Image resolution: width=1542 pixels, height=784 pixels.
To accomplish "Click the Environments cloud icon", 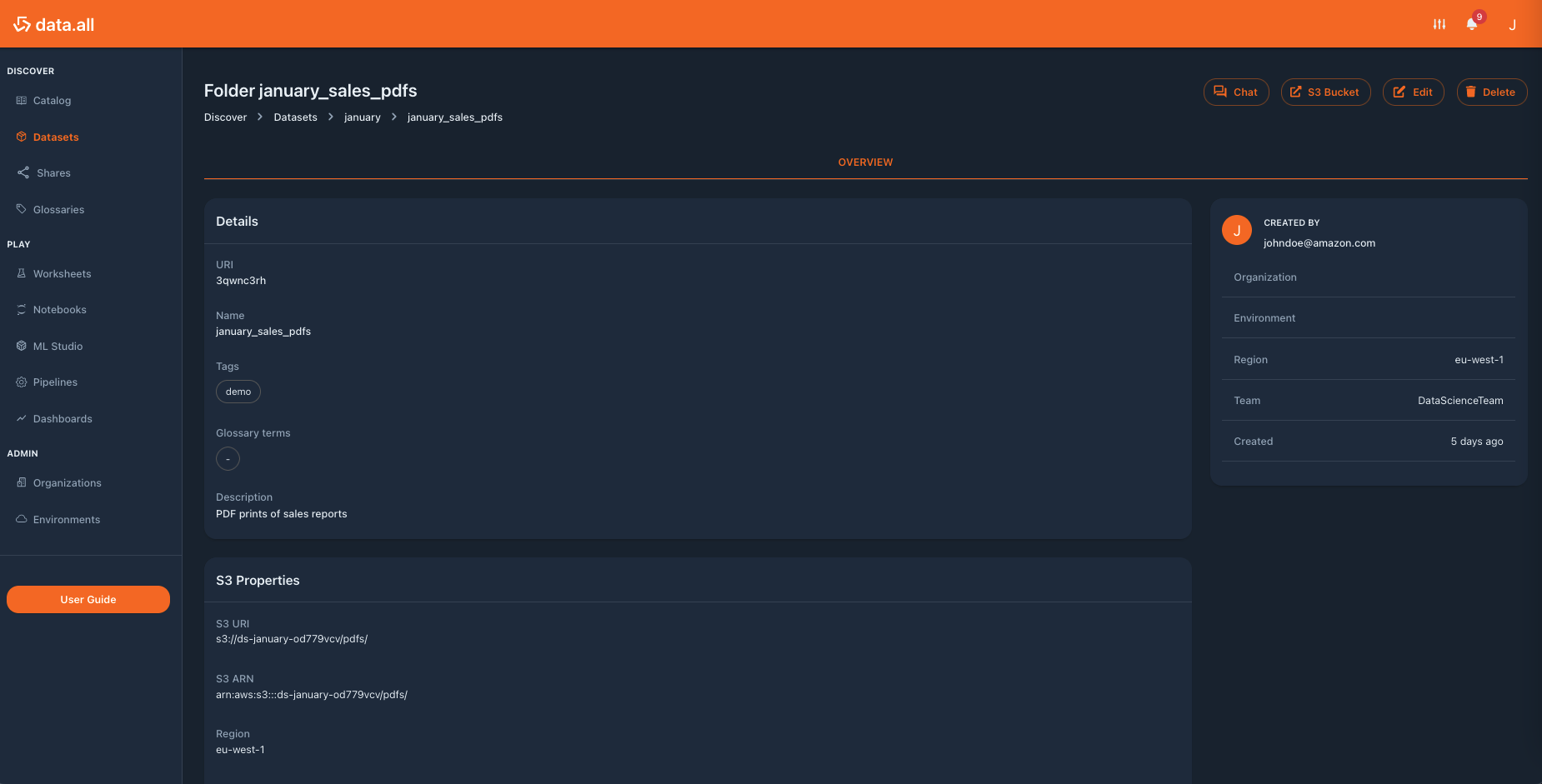I will pos(22,519).
